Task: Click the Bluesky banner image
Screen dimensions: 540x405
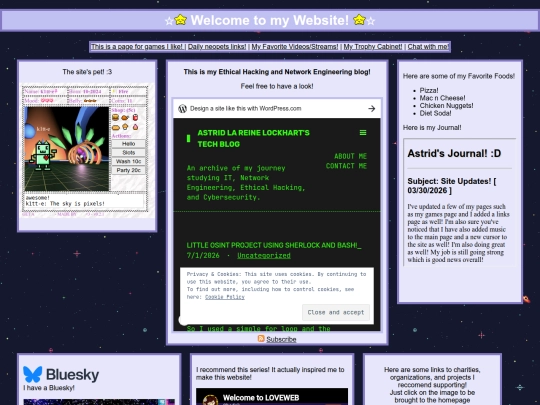Action: pos(99,402)
